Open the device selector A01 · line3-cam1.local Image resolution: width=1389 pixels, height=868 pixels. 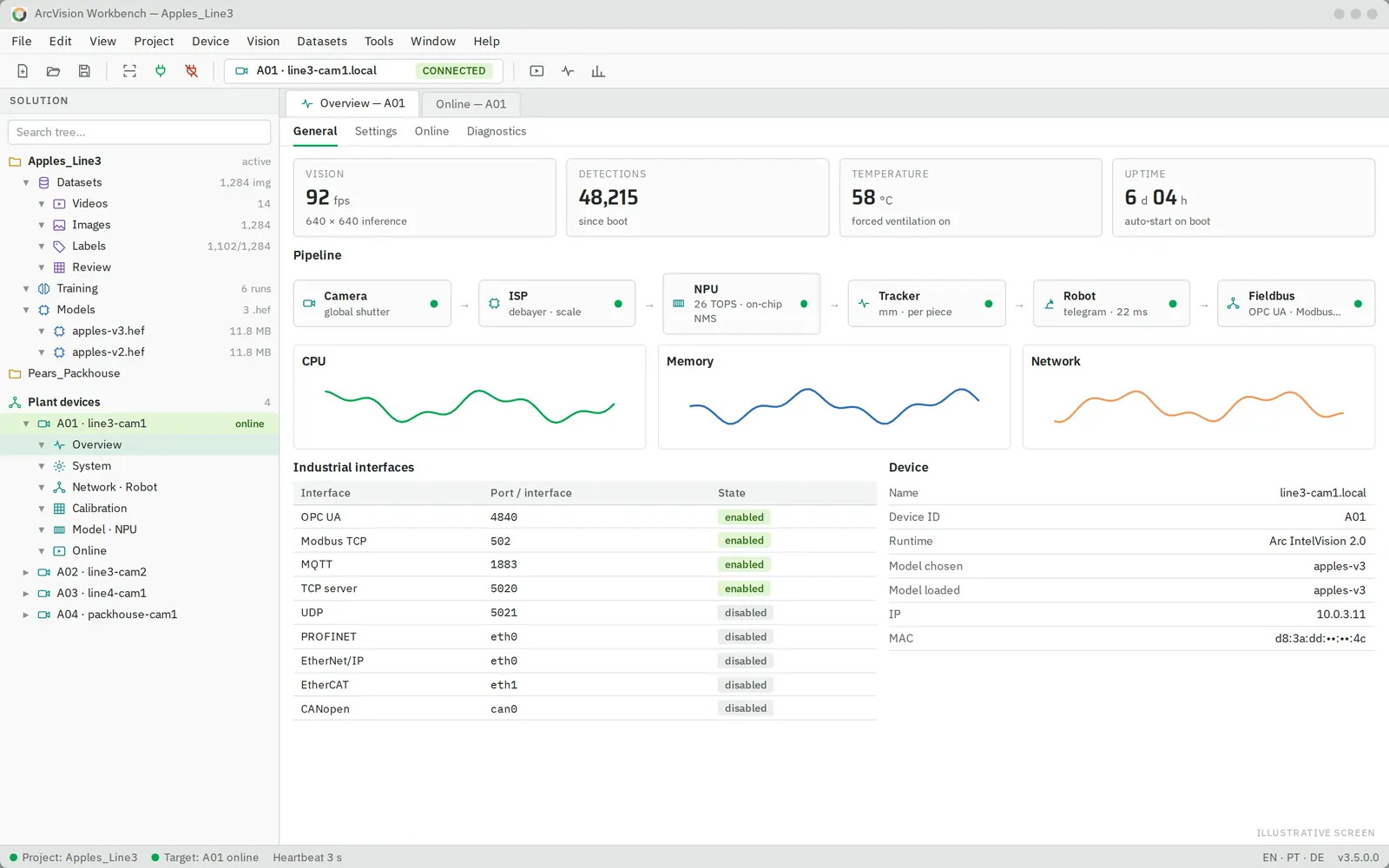363,71
